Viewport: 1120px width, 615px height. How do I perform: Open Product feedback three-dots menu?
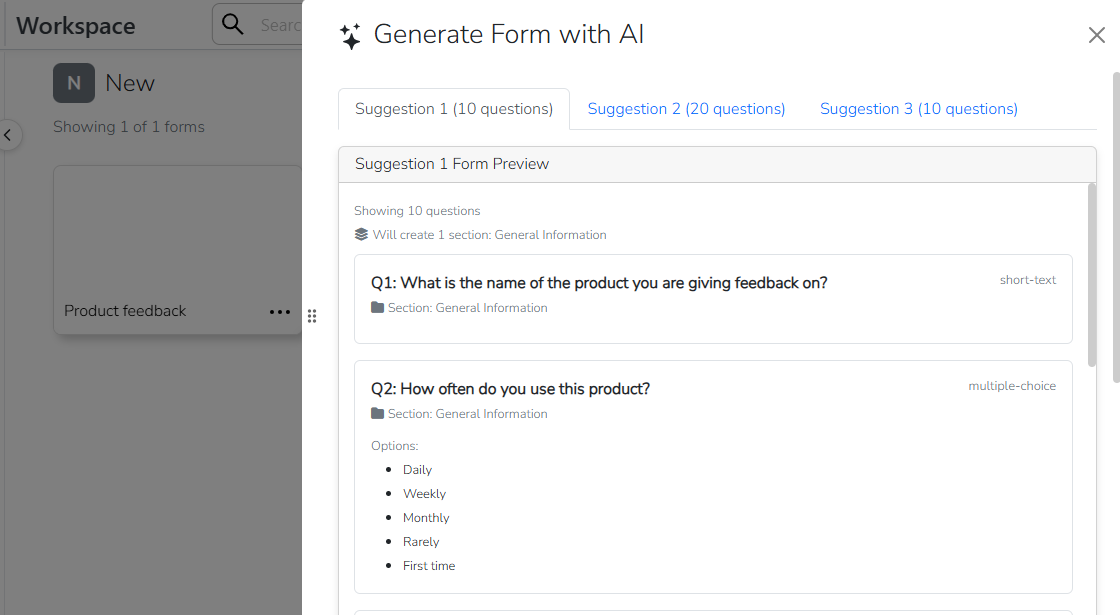(280, 312)
